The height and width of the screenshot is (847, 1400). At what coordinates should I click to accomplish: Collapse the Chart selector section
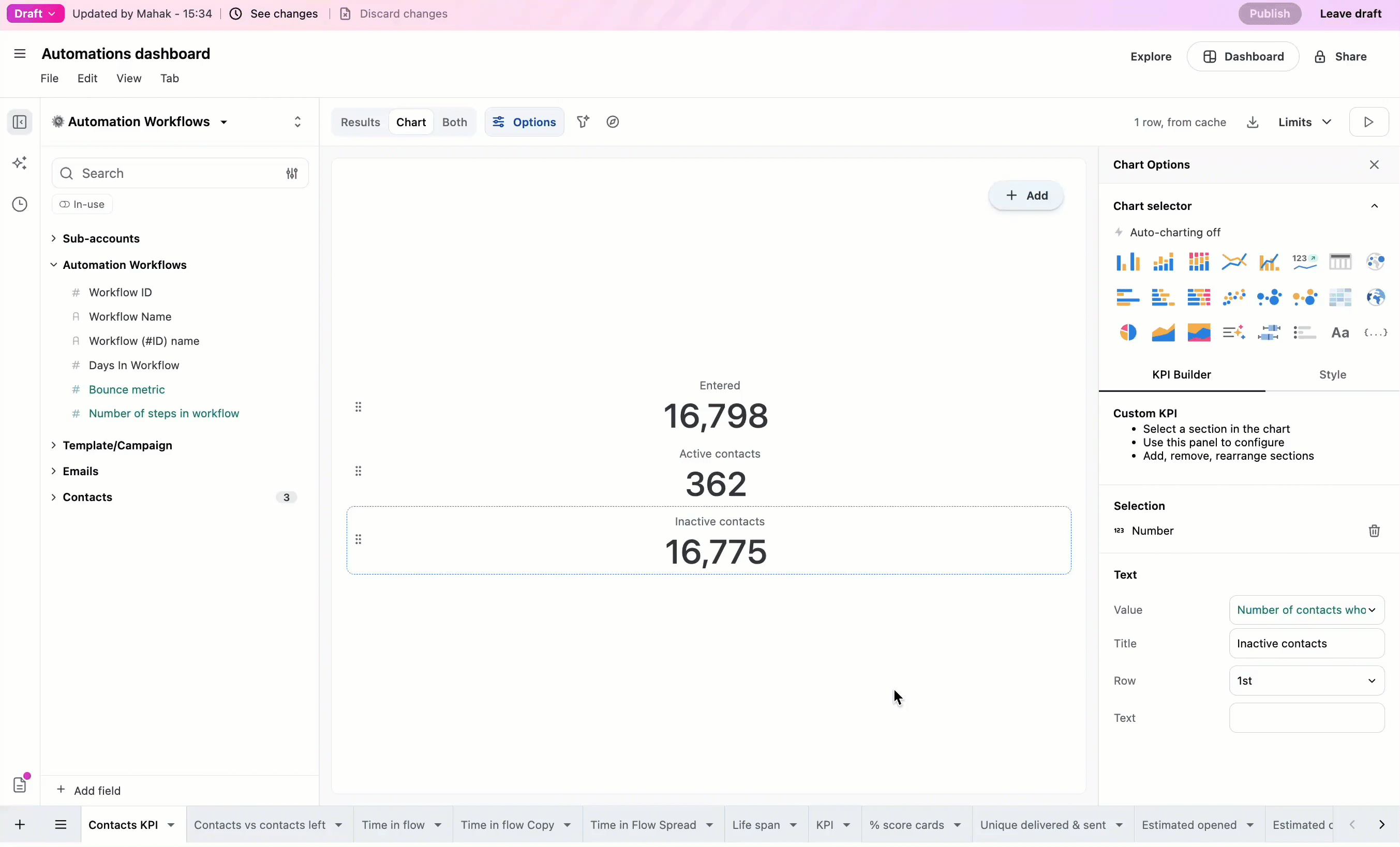(x=1375, y=205)
